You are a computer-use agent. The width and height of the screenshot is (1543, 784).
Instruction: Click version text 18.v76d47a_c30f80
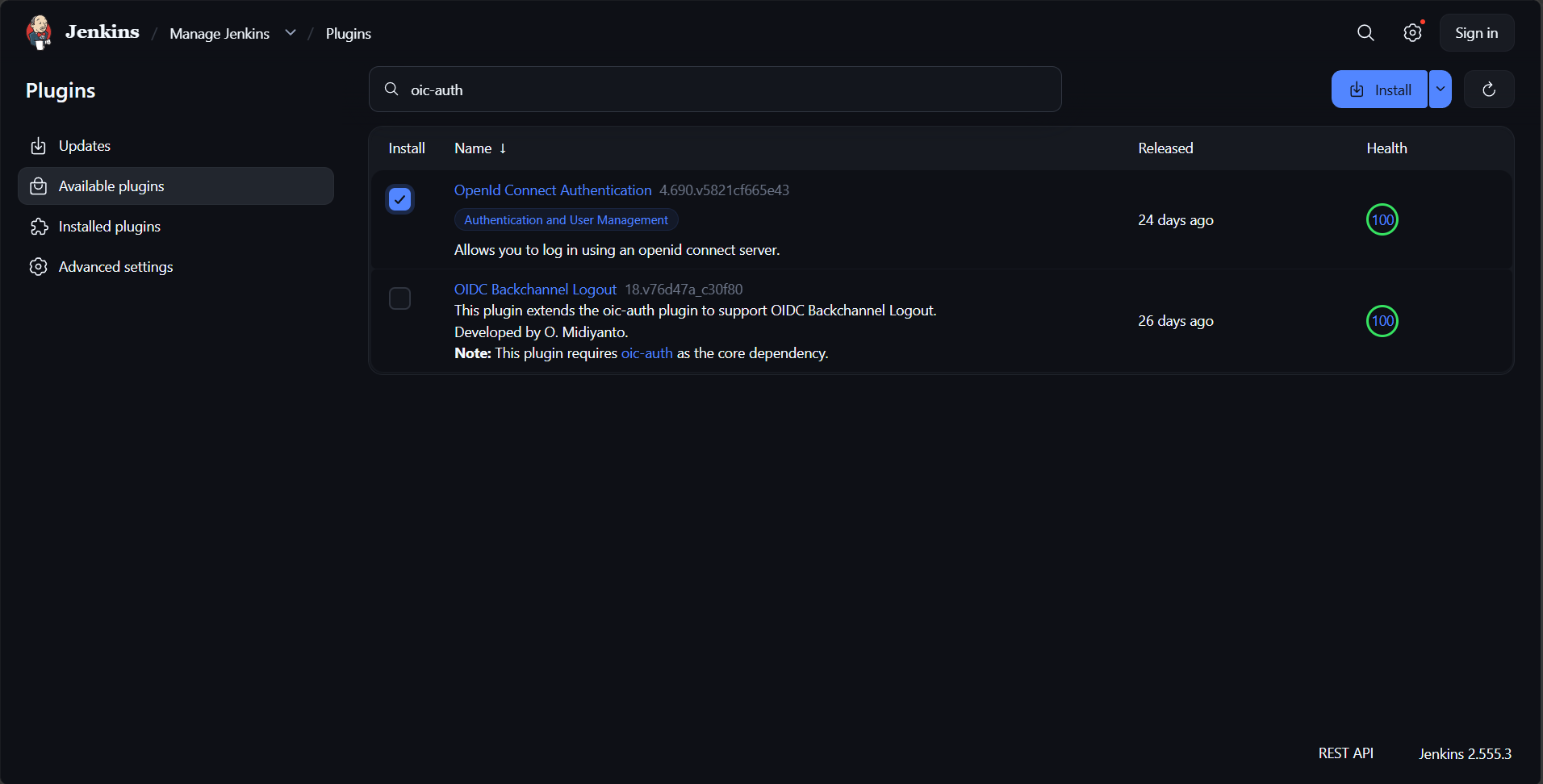tap(684, 290)
